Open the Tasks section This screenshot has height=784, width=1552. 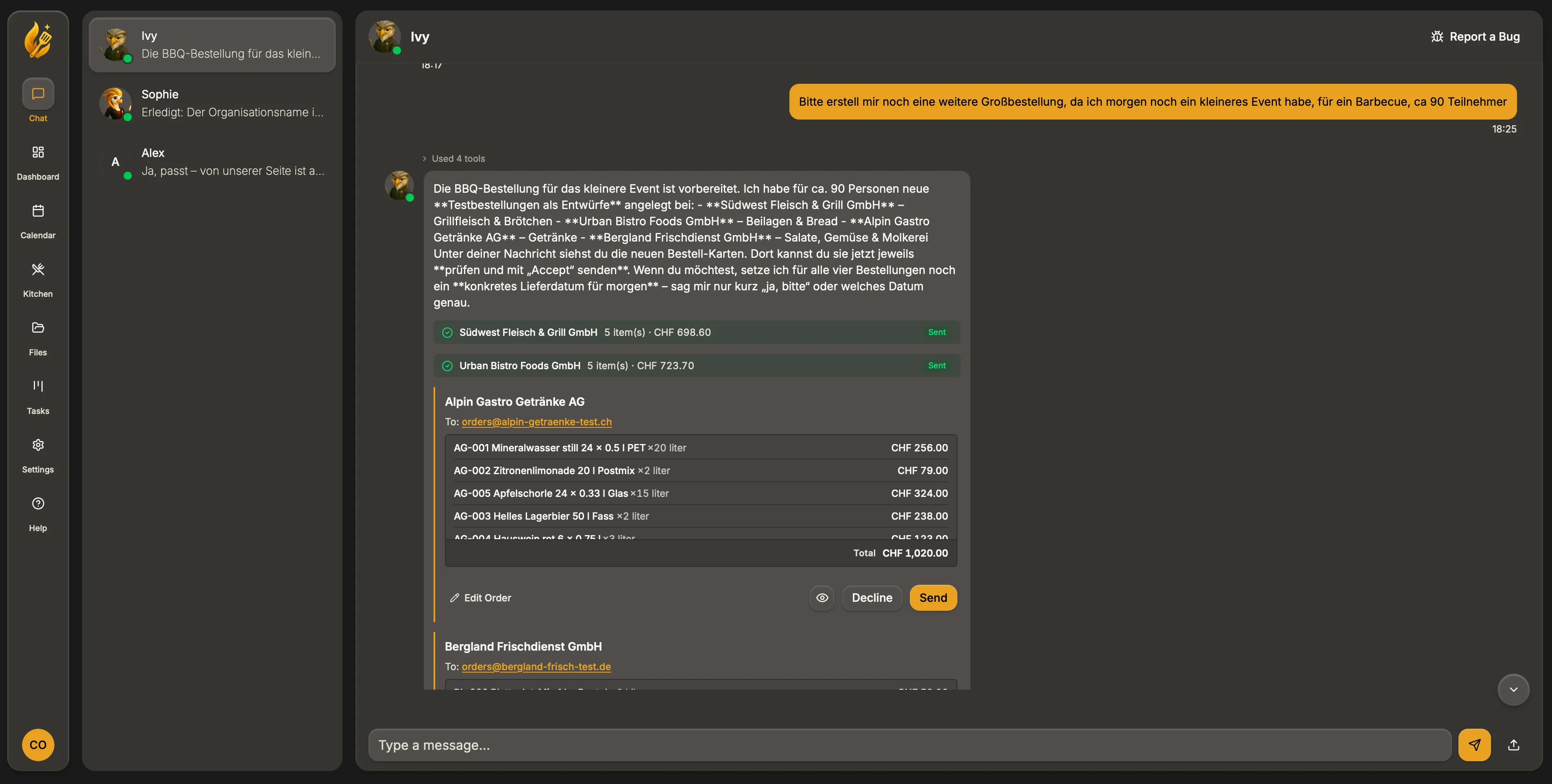pyautogui.click(x=38, y=396)
